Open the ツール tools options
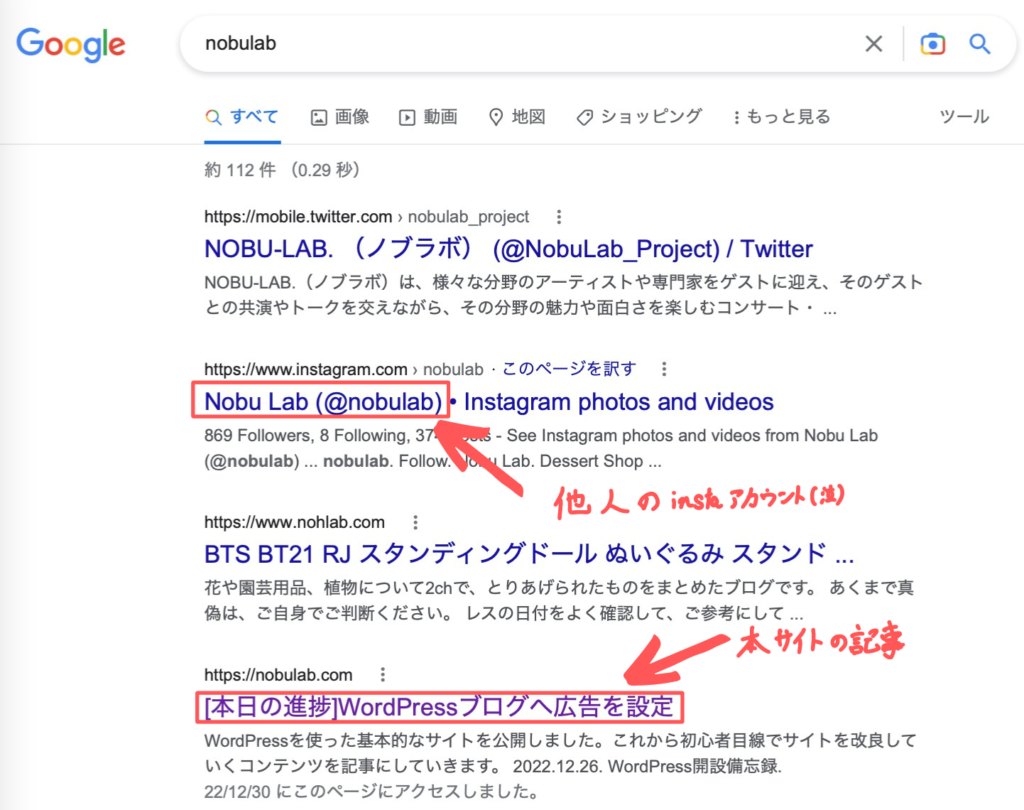This screenshot has height=810, width=1024. pyautogui.click(x=964, y=117)
